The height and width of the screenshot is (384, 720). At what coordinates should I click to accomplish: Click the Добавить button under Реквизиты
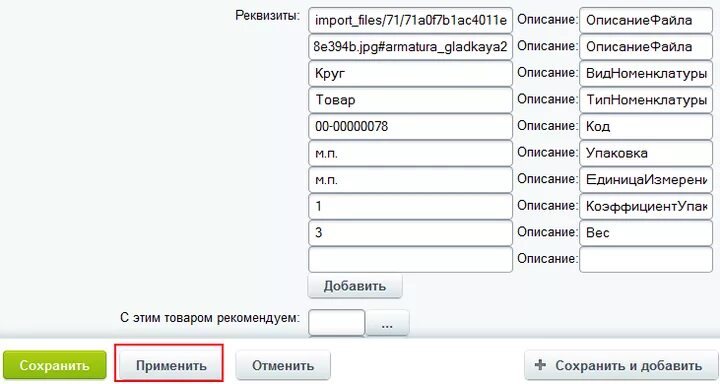tap(355, 286)
